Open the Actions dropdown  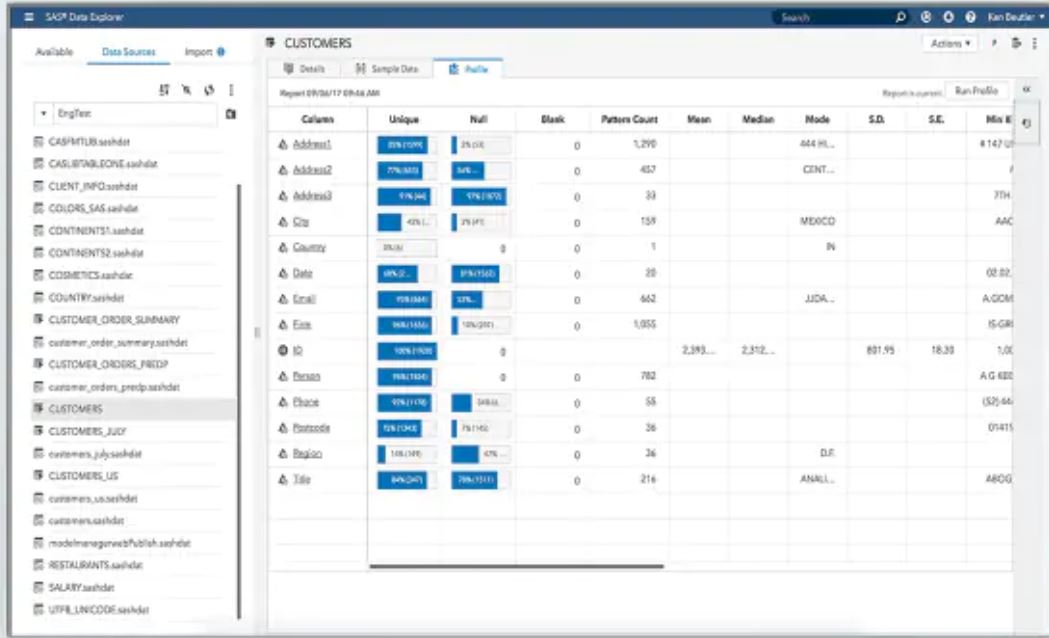(950, 43)
